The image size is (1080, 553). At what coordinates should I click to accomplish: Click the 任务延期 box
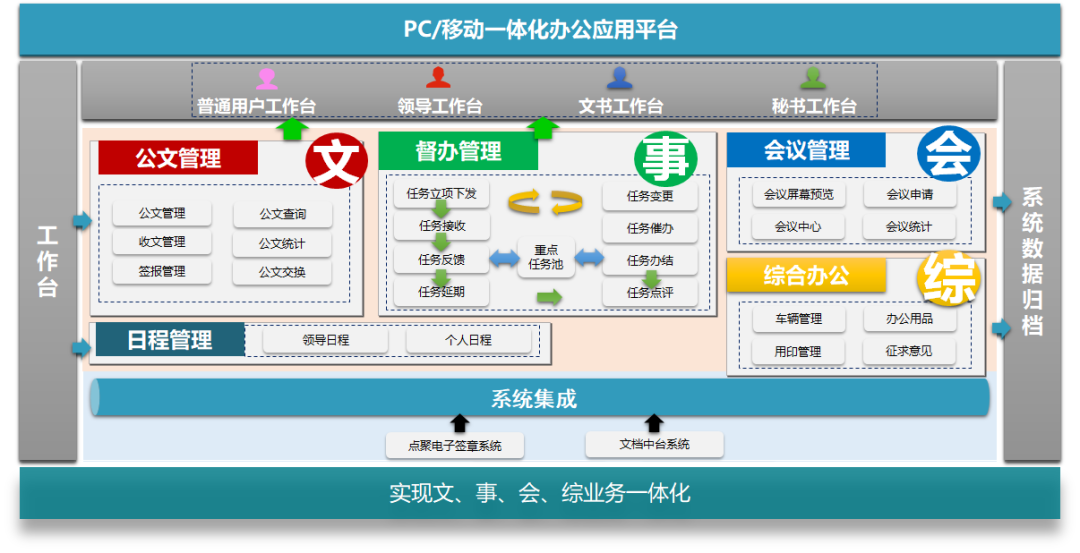[x=442, y=291]
